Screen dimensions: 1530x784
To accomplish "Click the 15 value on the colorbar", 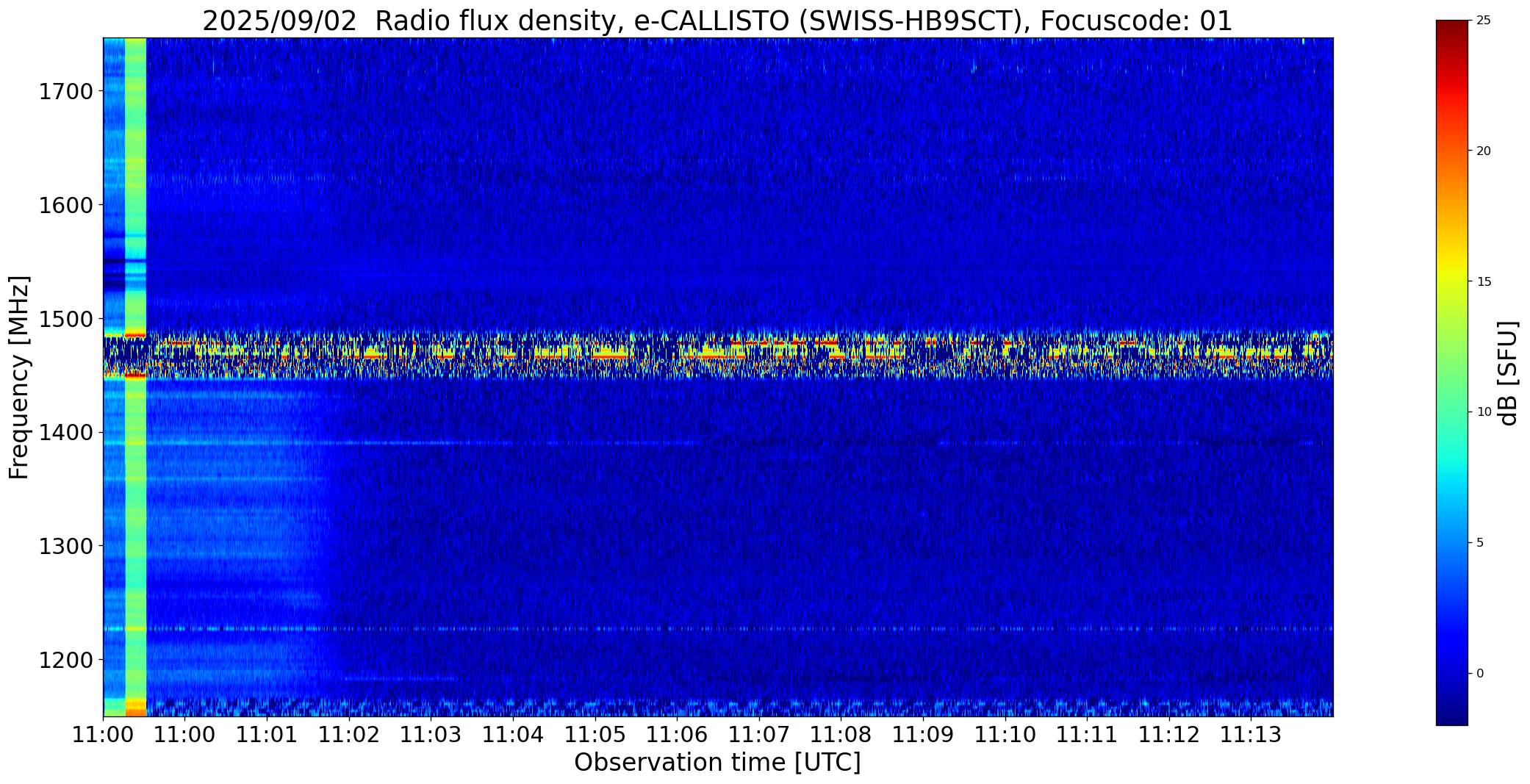I will [1484, 282].
